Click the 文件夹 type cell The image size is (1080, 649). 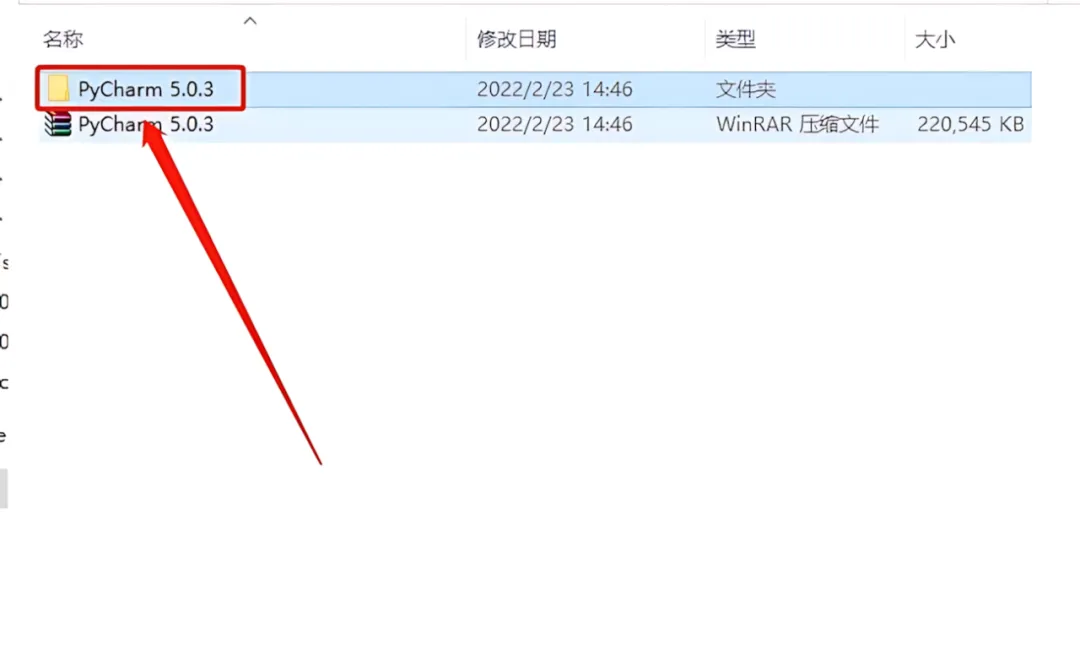click(x=745, y=89)
